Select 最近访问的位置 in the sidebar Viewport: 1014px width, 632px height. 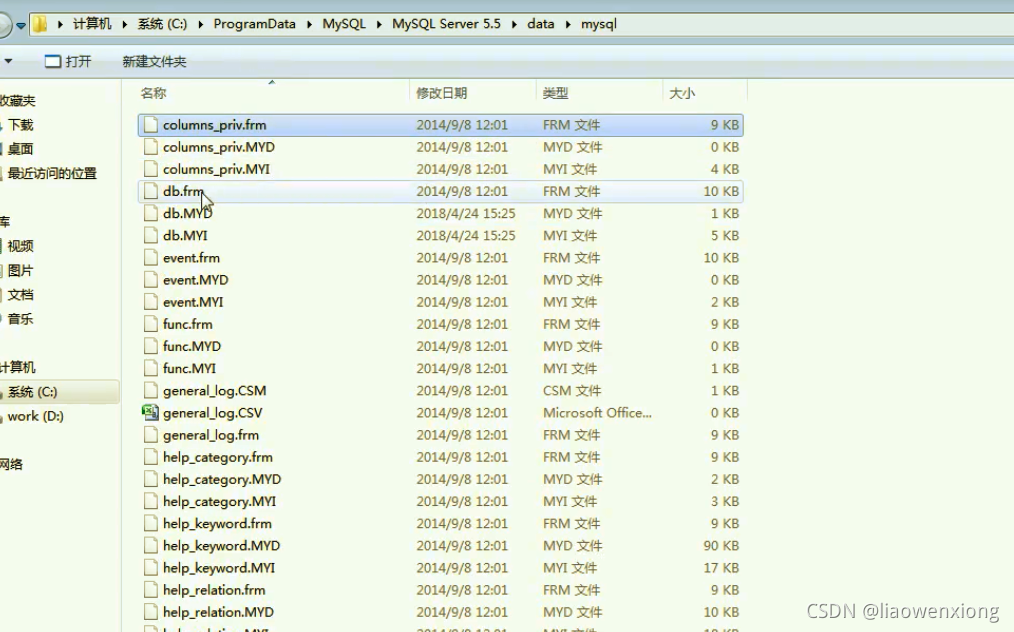52,173
